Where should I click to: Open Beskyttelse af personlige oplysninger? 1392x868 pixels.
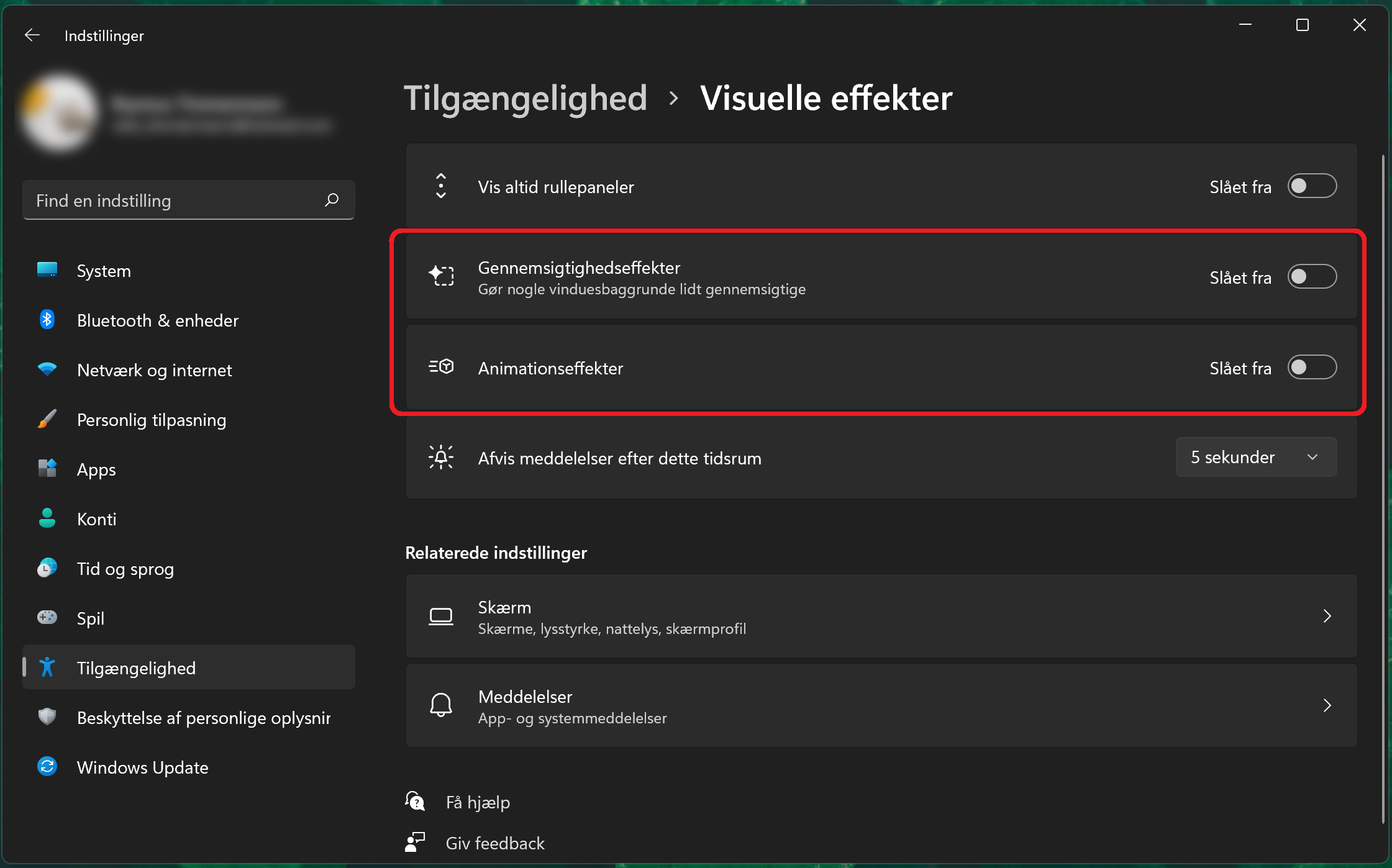coord(189,718)
